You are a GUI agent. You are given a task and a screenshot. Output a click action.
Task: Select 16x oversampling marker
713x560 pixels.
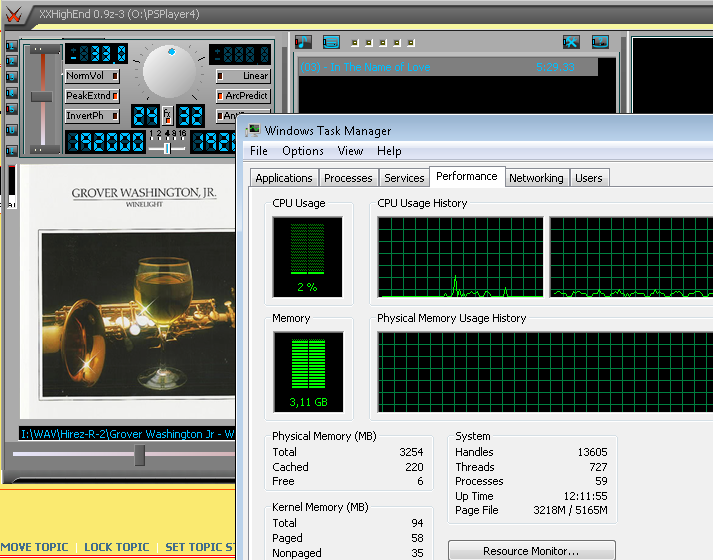point(182,134)
